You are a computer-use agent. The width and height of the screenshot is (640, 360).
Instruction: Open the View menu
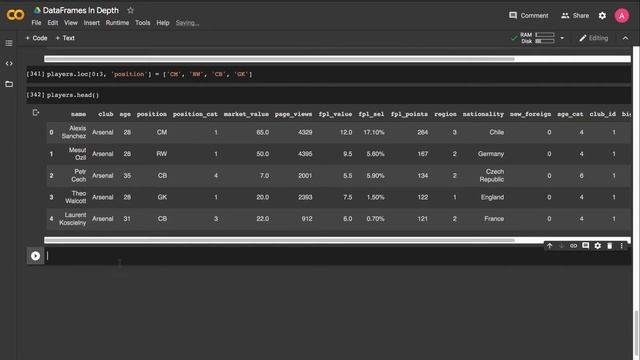click(x=71, y=23)
